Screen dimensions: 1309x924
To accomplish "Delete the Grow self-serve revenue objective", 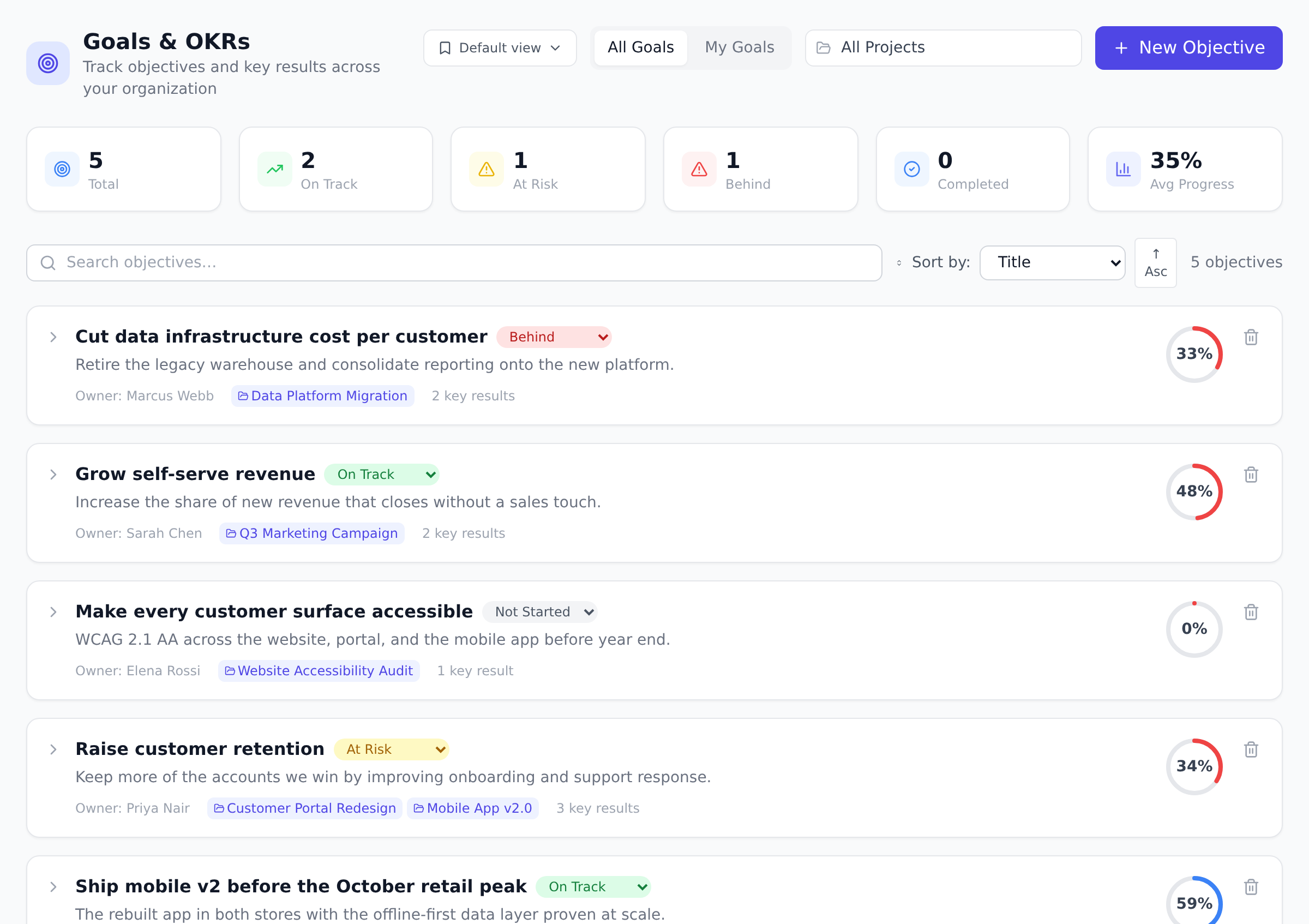I will [1251, 475].
